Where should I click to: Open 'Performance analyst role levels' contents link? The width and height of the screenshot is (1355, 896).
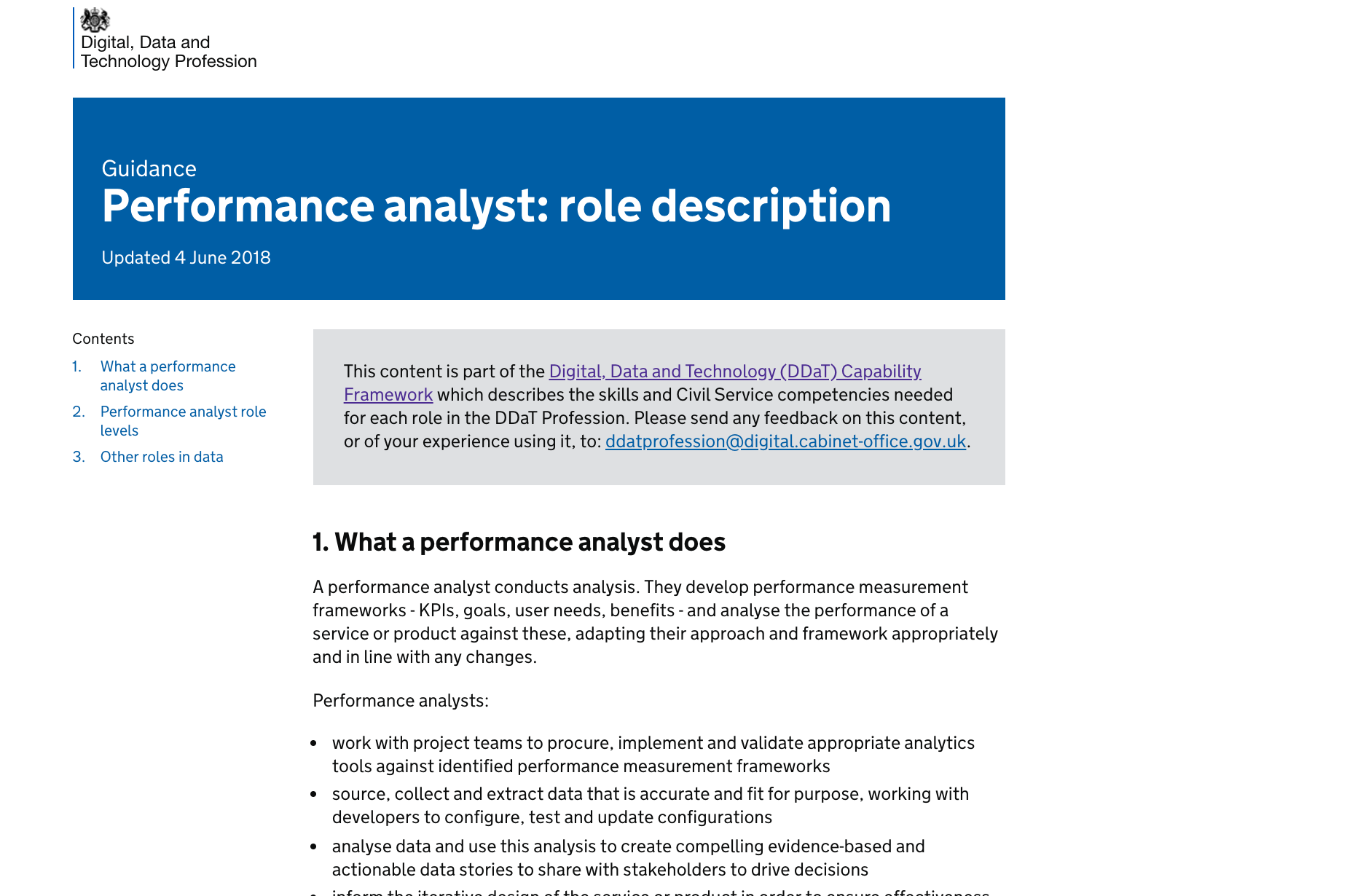point(183,421)
